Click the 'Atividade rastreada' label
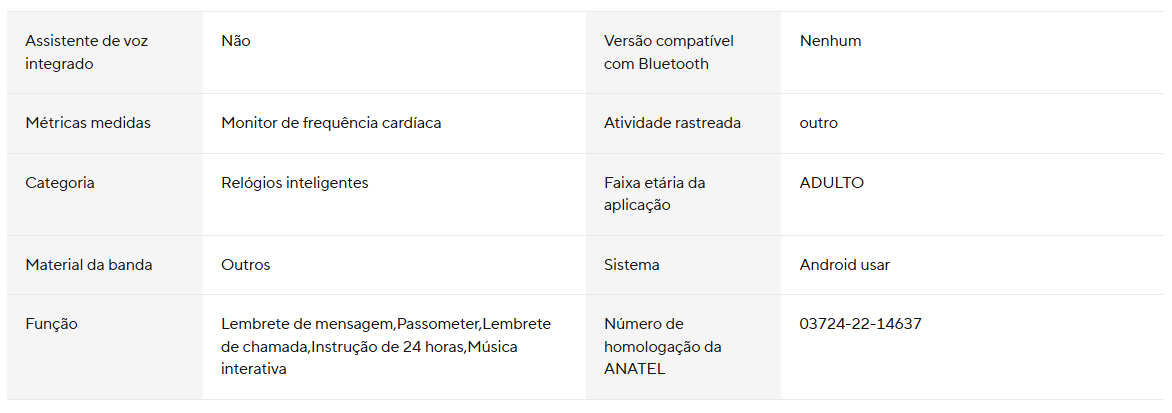Screen dimensions: 1172x413 click(x=672, y=123)
